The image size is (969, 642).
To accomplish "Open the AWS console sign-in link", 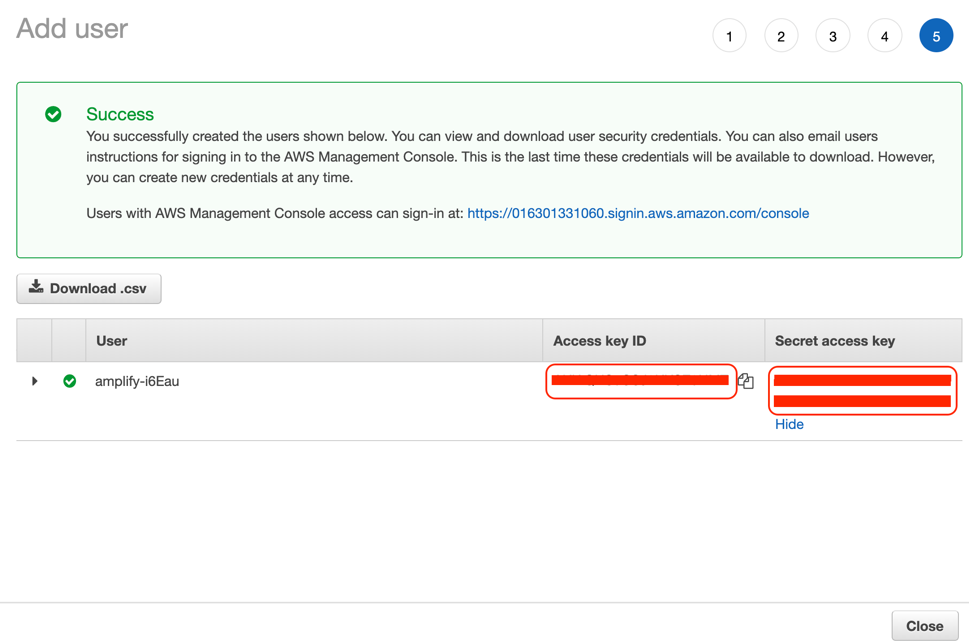I will 638,213.
